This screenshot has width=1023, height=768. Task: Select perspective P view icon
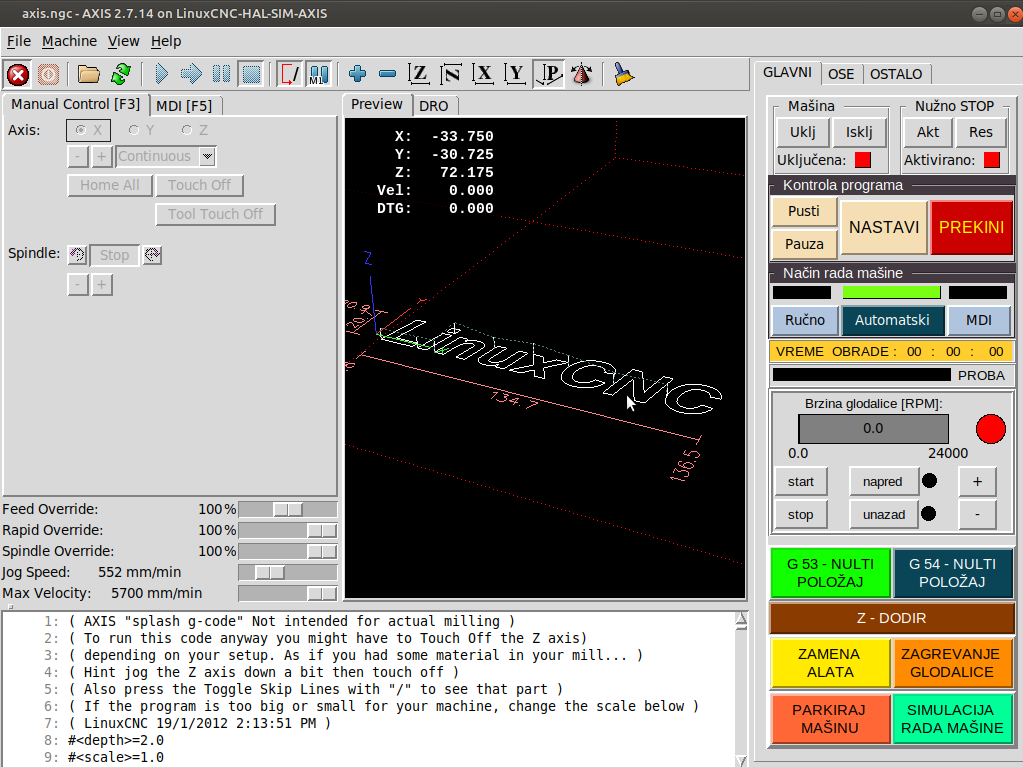(x=549, y=74)
